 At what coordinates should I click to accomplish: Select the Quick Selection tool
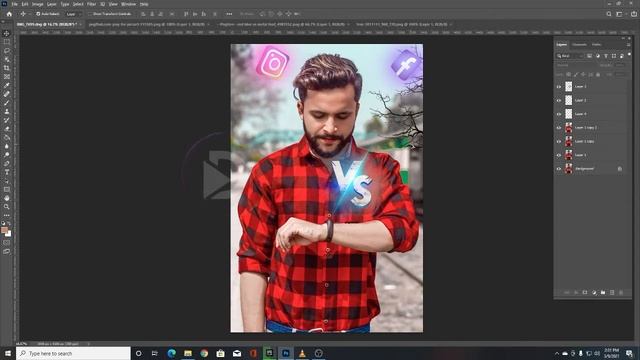coord(7,59)
